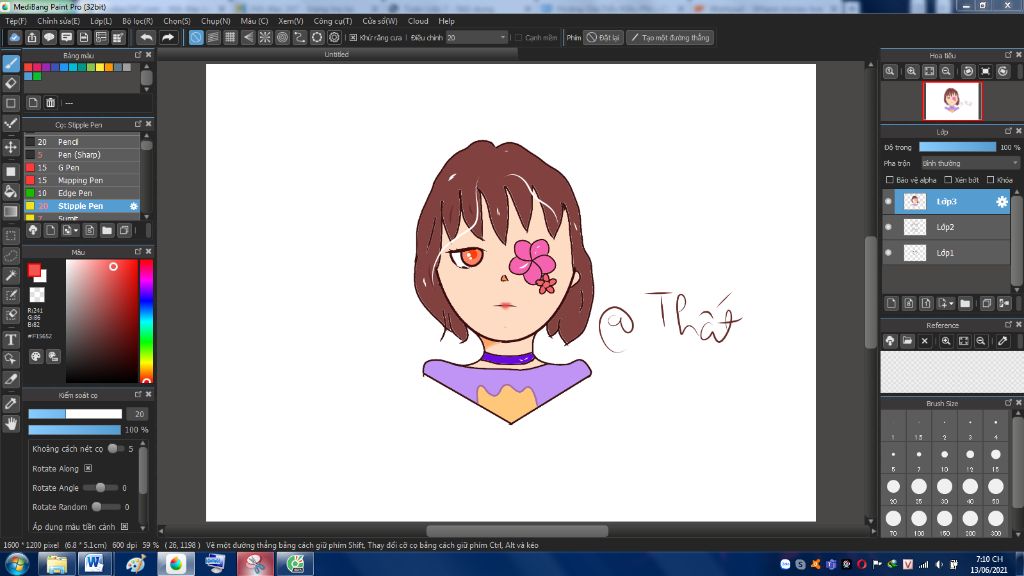
Task: Add a new layer in Layer panel
Action: [x=891, y=303]
